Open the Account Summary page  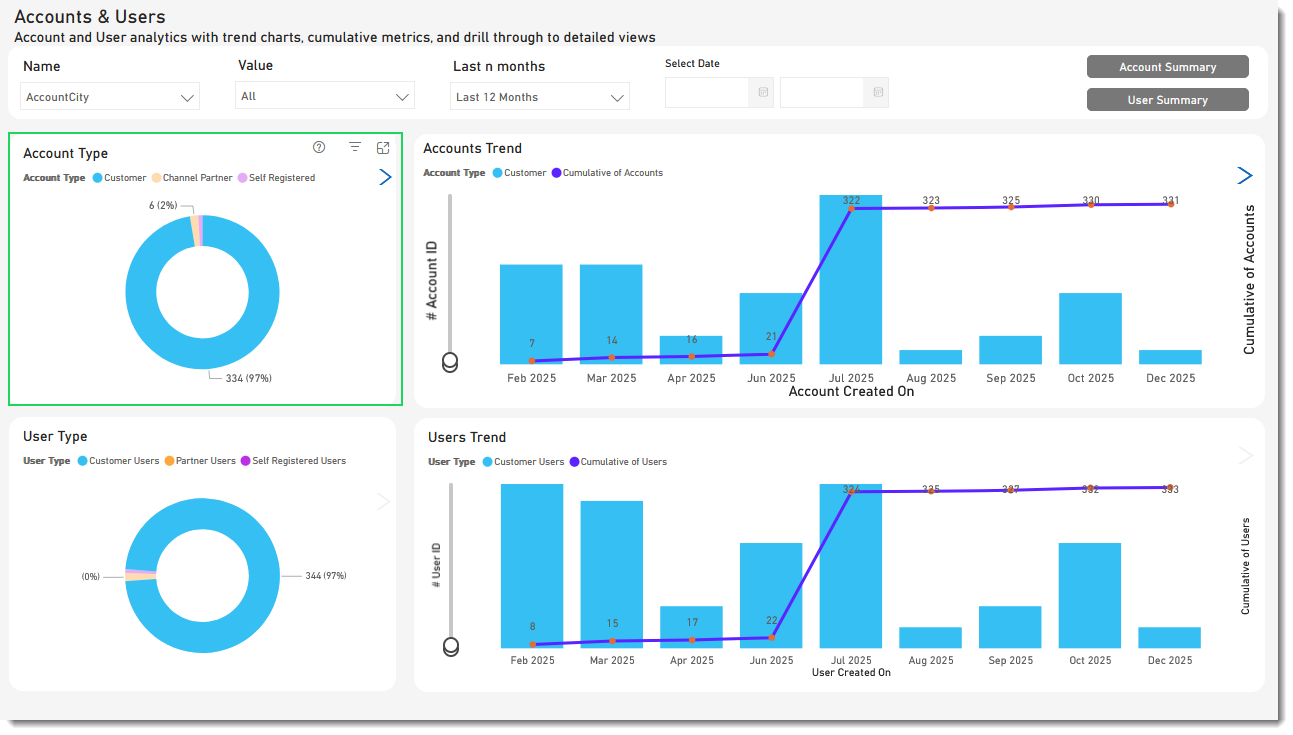coord(1167,67)
